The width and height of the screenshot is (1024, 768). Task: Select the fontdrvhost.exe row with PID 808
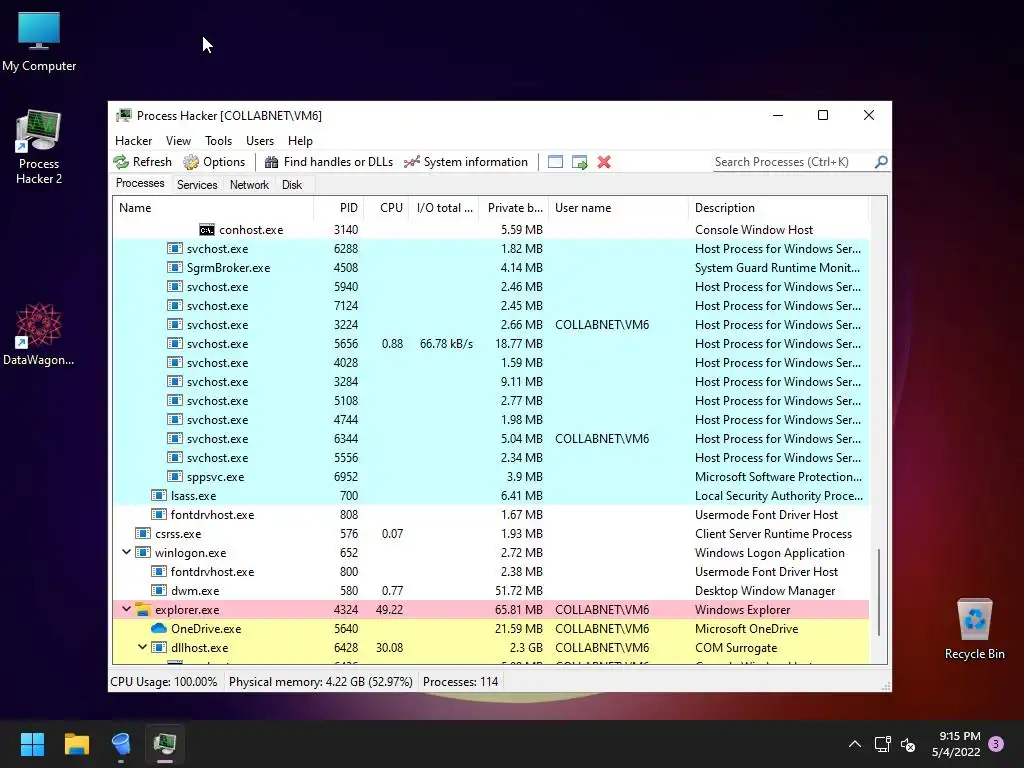[491, 515]
